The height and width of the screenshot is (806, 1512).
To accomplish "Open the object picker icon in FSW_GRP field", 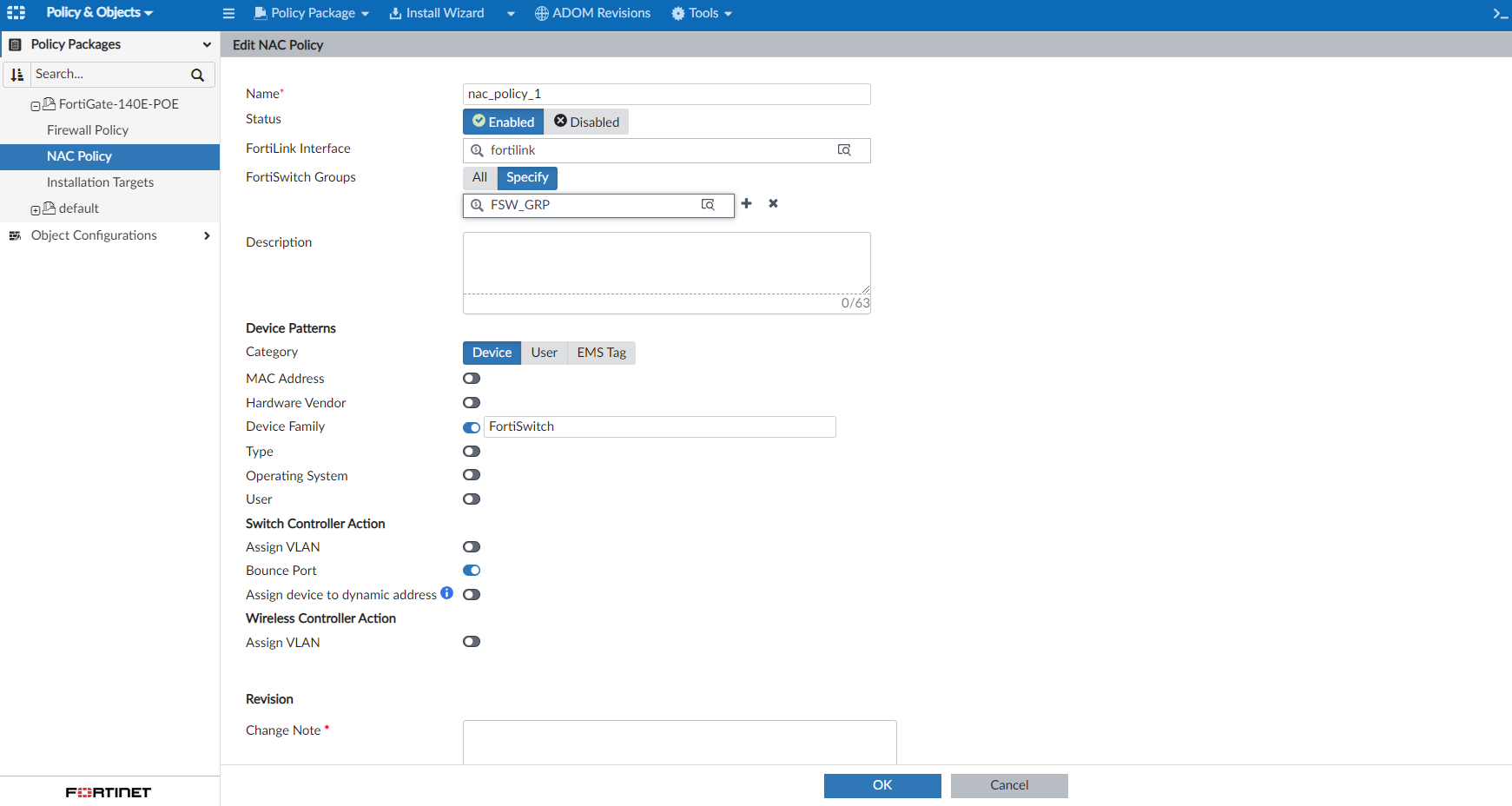I will [708, 205].
